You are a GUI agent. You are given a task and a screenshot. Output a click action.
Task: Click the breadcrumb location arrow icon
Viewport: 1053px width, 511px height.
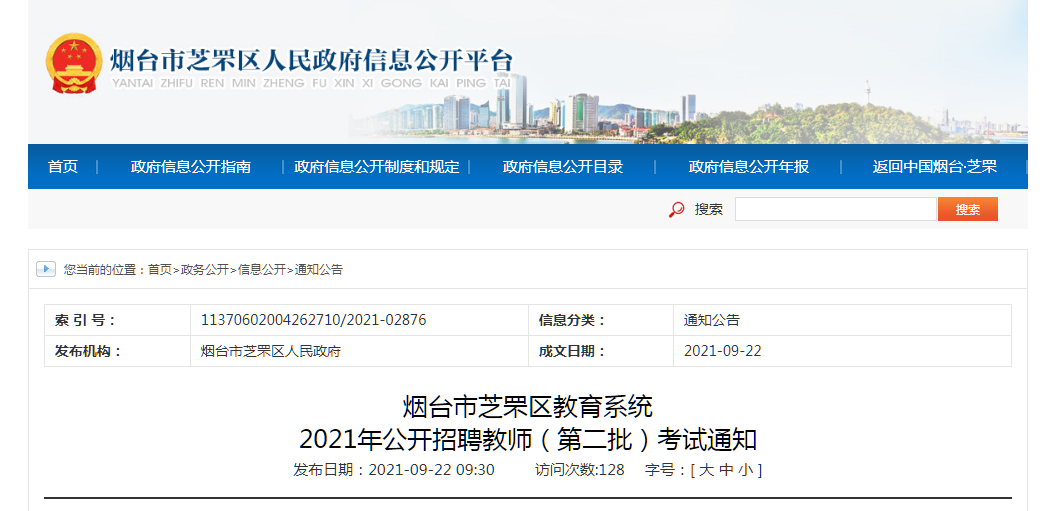(x=46, y=269)
